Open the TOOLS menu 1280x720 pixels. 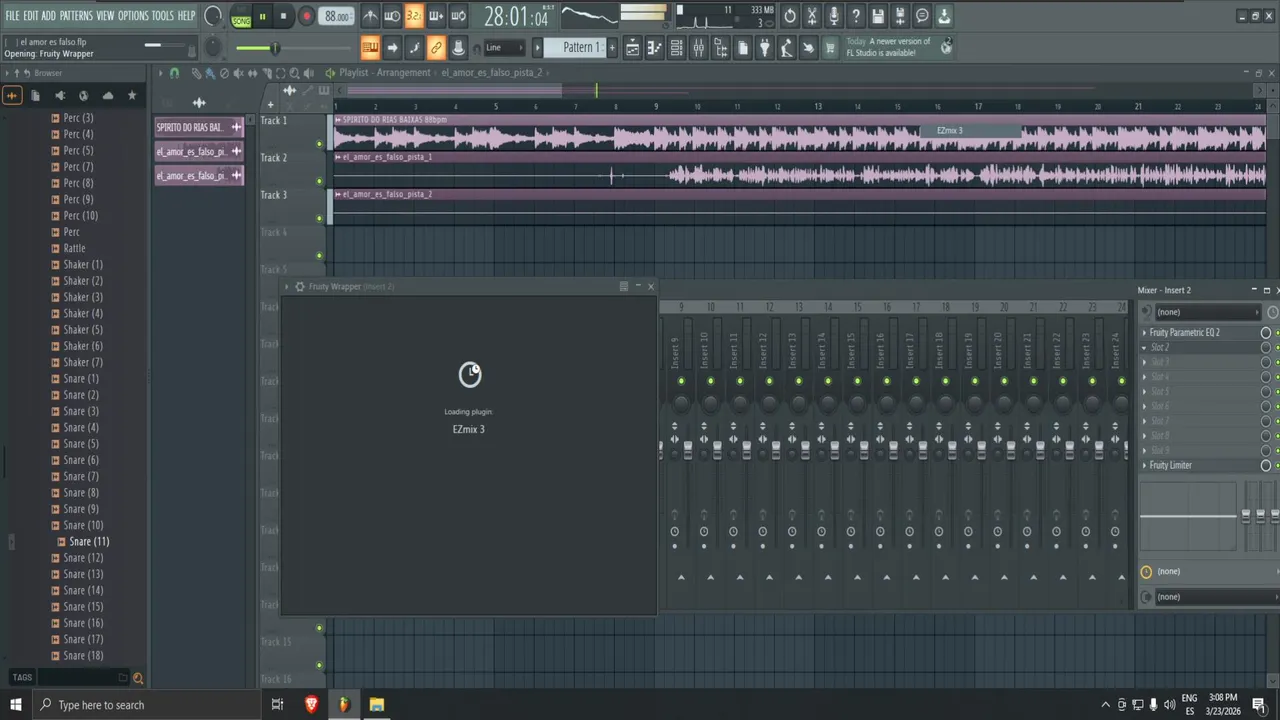tap(163, 16)
